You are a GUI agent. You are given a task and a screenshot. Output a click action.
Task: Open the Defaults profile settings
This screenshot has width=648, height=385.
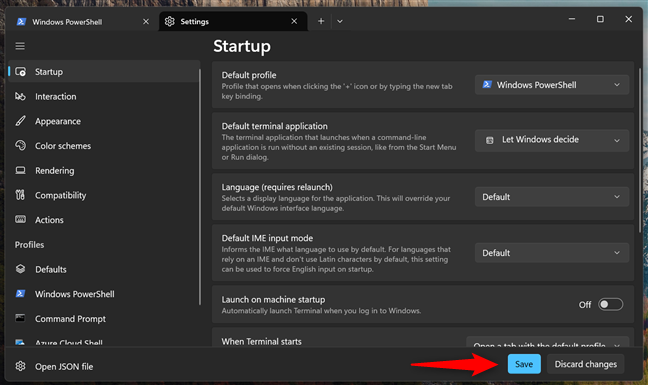(x=103, y=269)
